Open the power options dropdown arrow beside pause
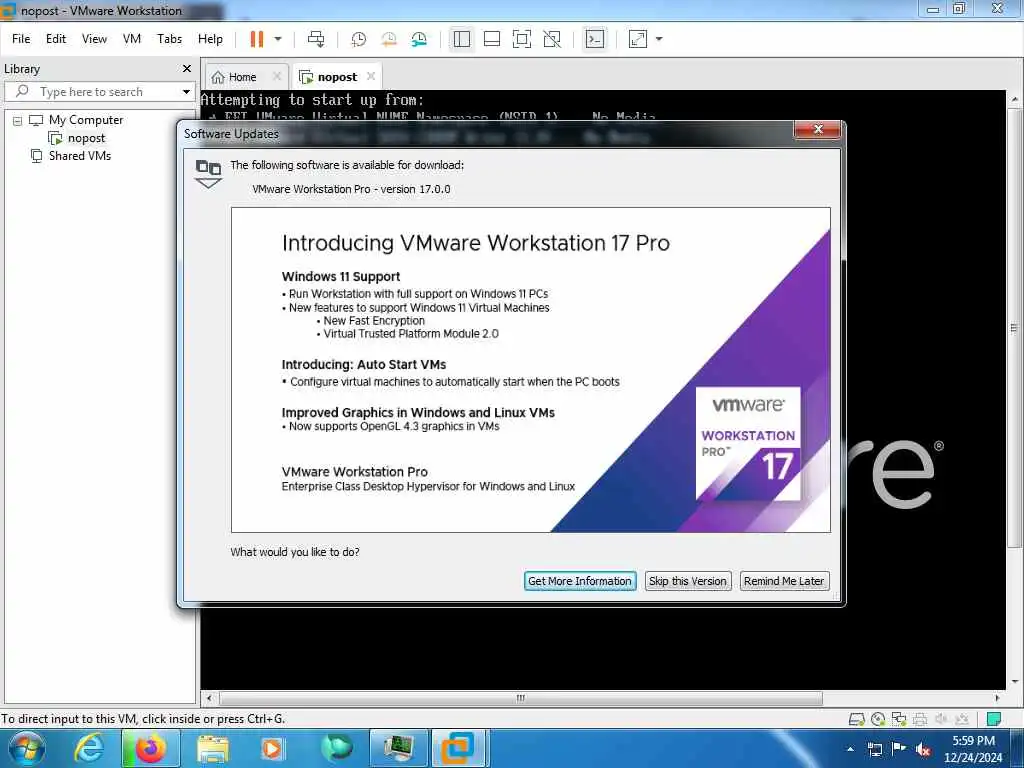The width and height of the screenshot is (1024, 768). pyautogui.click(x=278, y=39)
